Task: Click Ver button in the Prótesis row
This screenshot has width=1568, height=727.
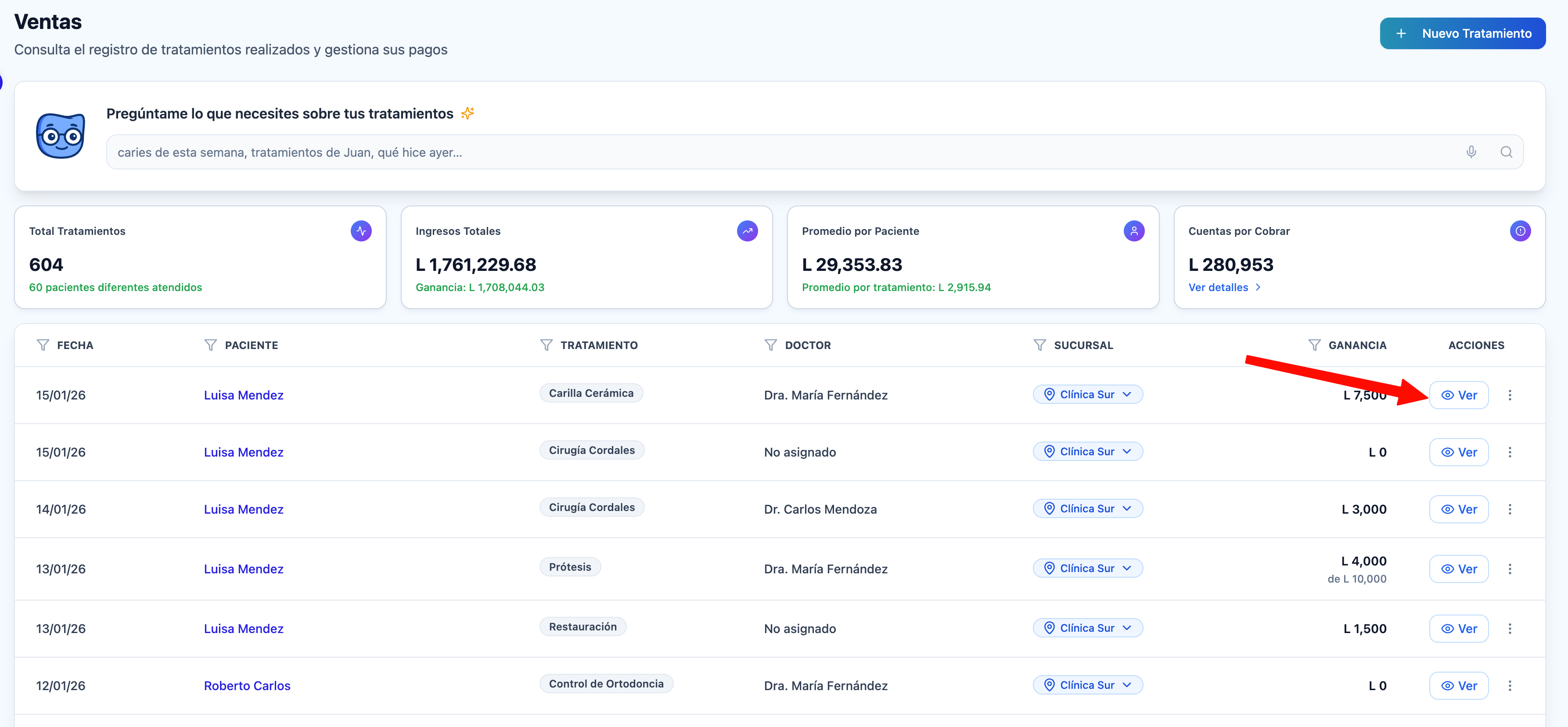Action: point(1458,569)
